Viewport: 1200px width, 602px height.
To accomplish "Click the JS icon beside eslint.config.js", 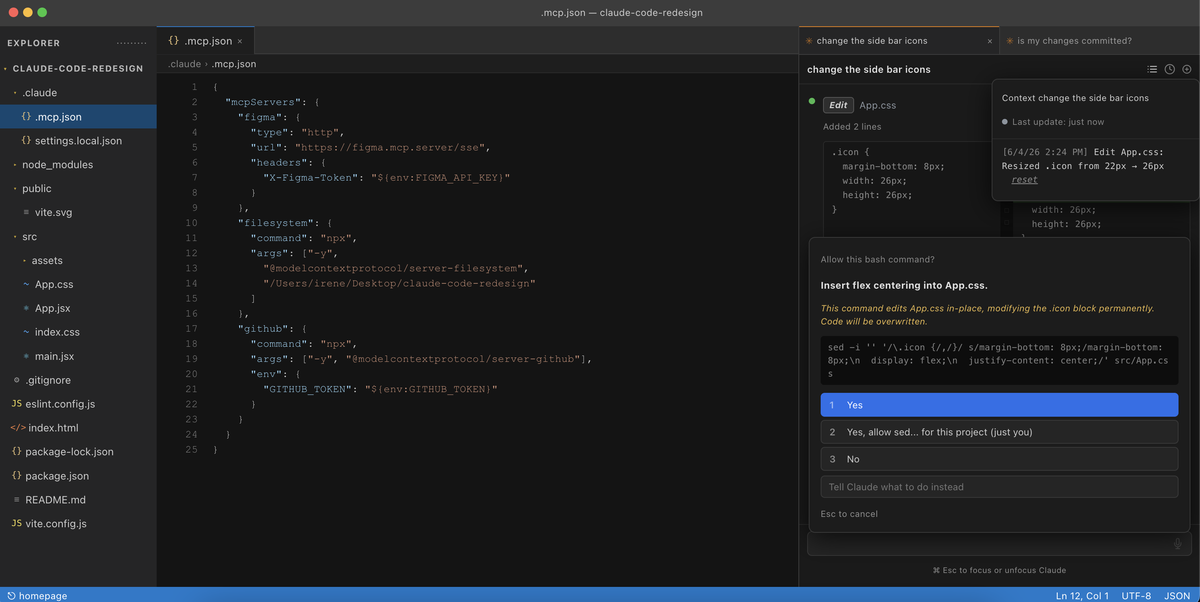I will point(17,404).
